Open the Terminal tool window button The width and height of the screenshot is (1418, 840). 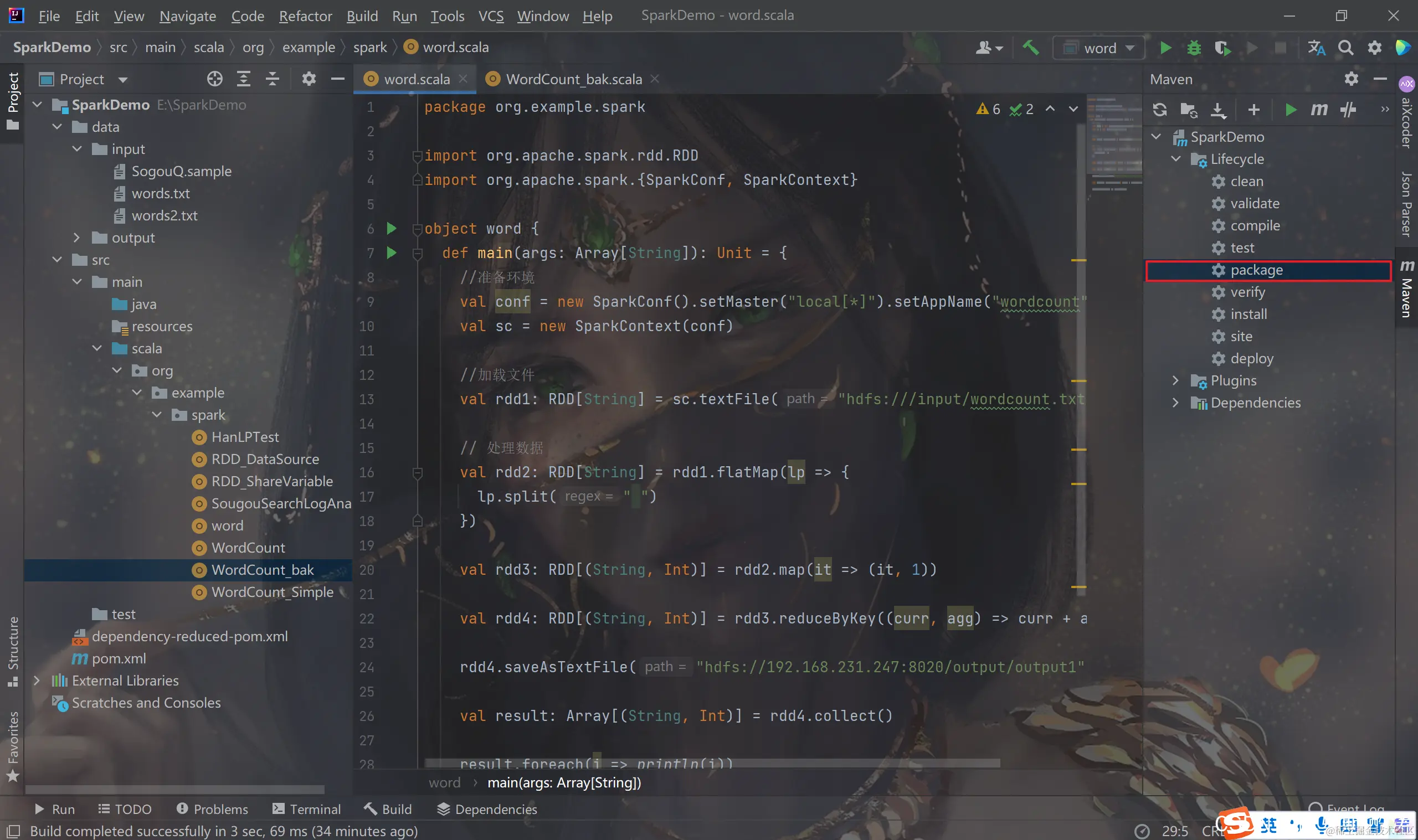pos(306,809)
